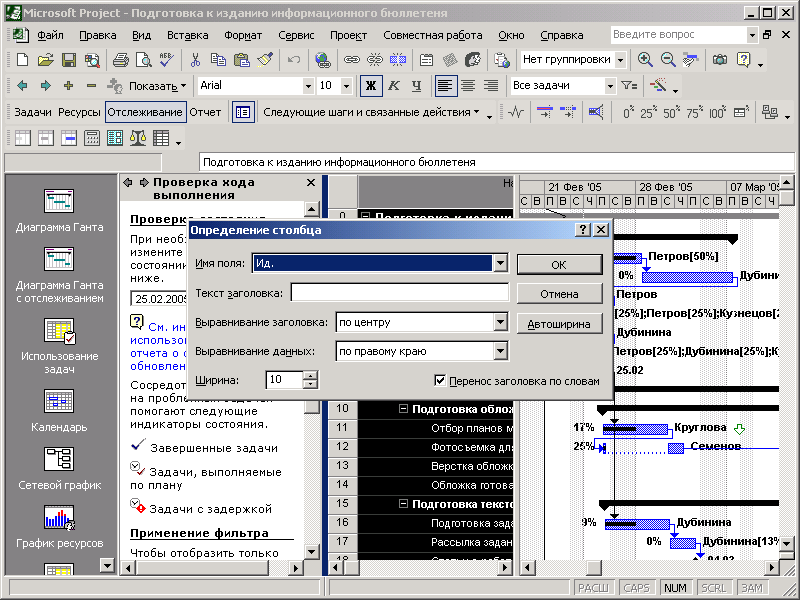This screenshot has width=800, height=600.
Task: Toggle the Project Guide side pane button
Action: [x=243, y=112]
